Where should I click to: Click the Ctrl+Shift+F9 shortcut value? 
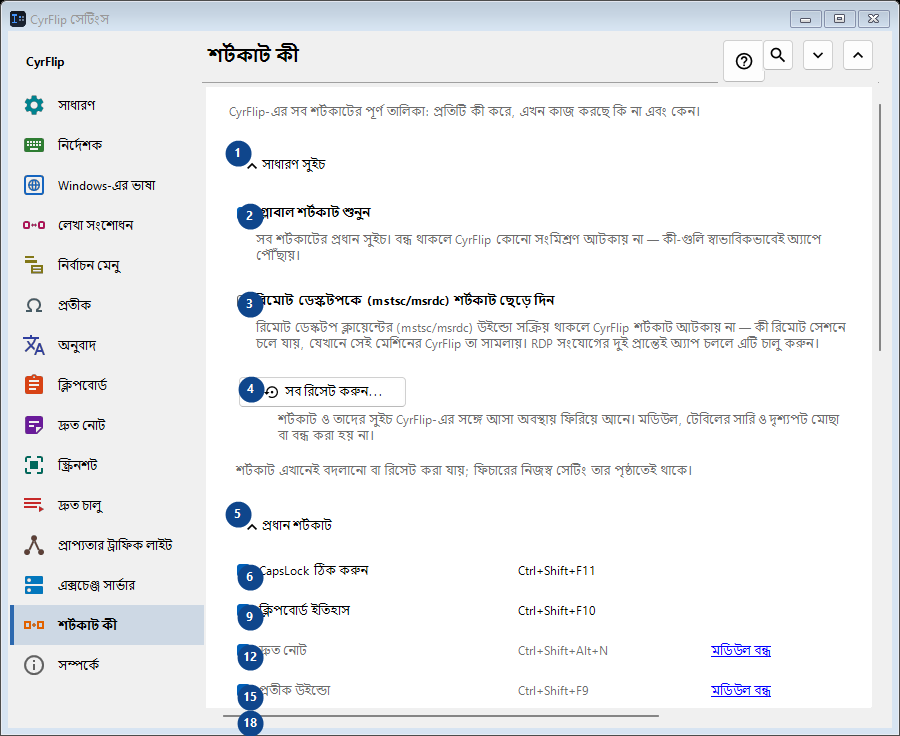(553, 690)
